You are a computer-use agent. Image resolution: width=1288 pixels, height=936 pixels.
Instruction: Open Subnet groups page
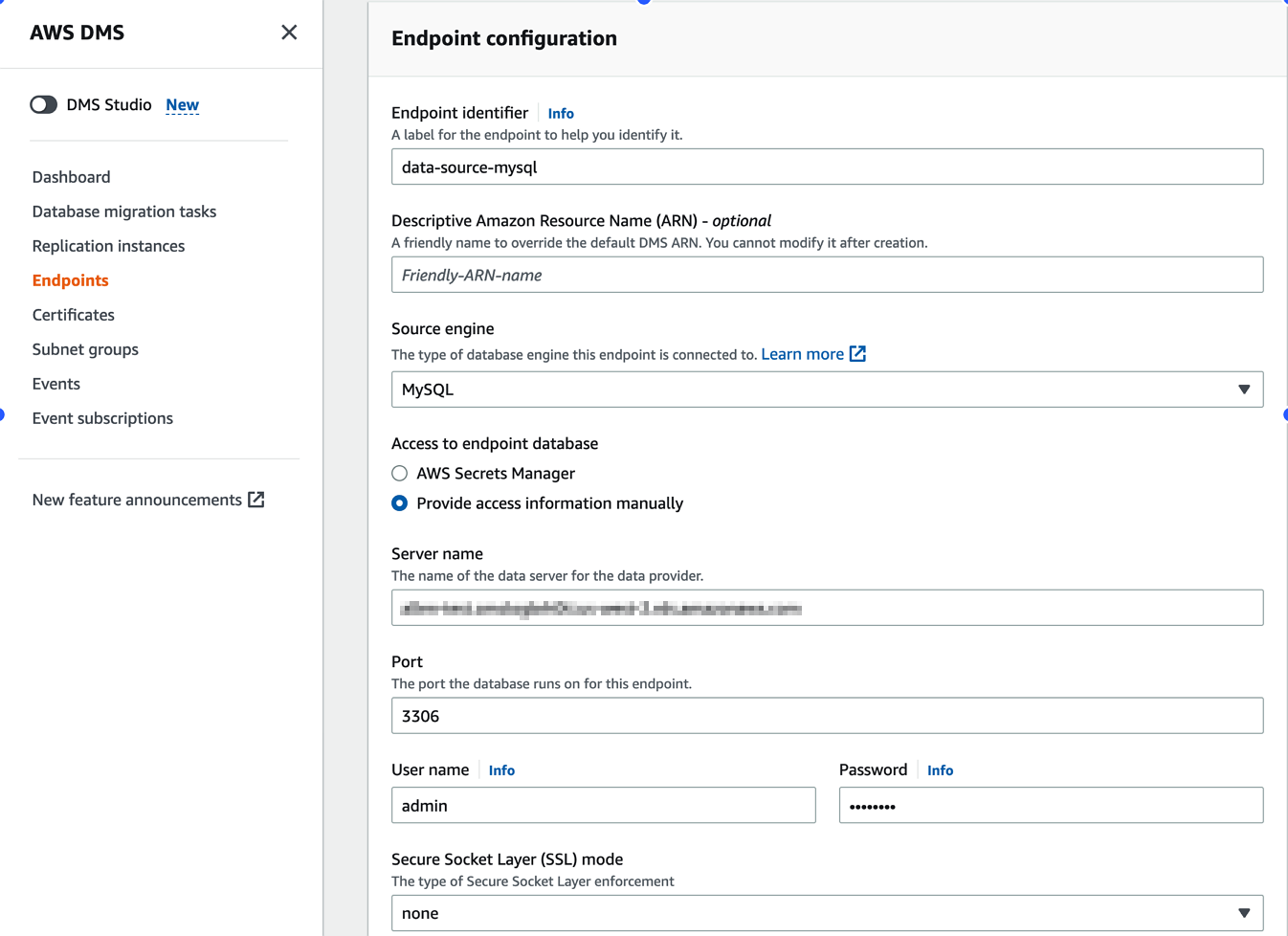[x=85, y=349]
